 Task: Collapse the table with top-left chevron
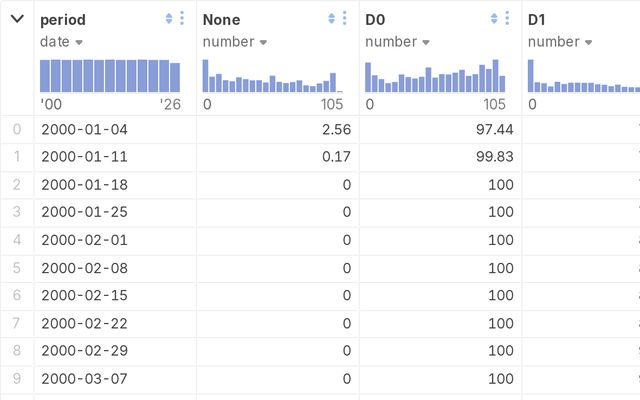click(17, 19)
